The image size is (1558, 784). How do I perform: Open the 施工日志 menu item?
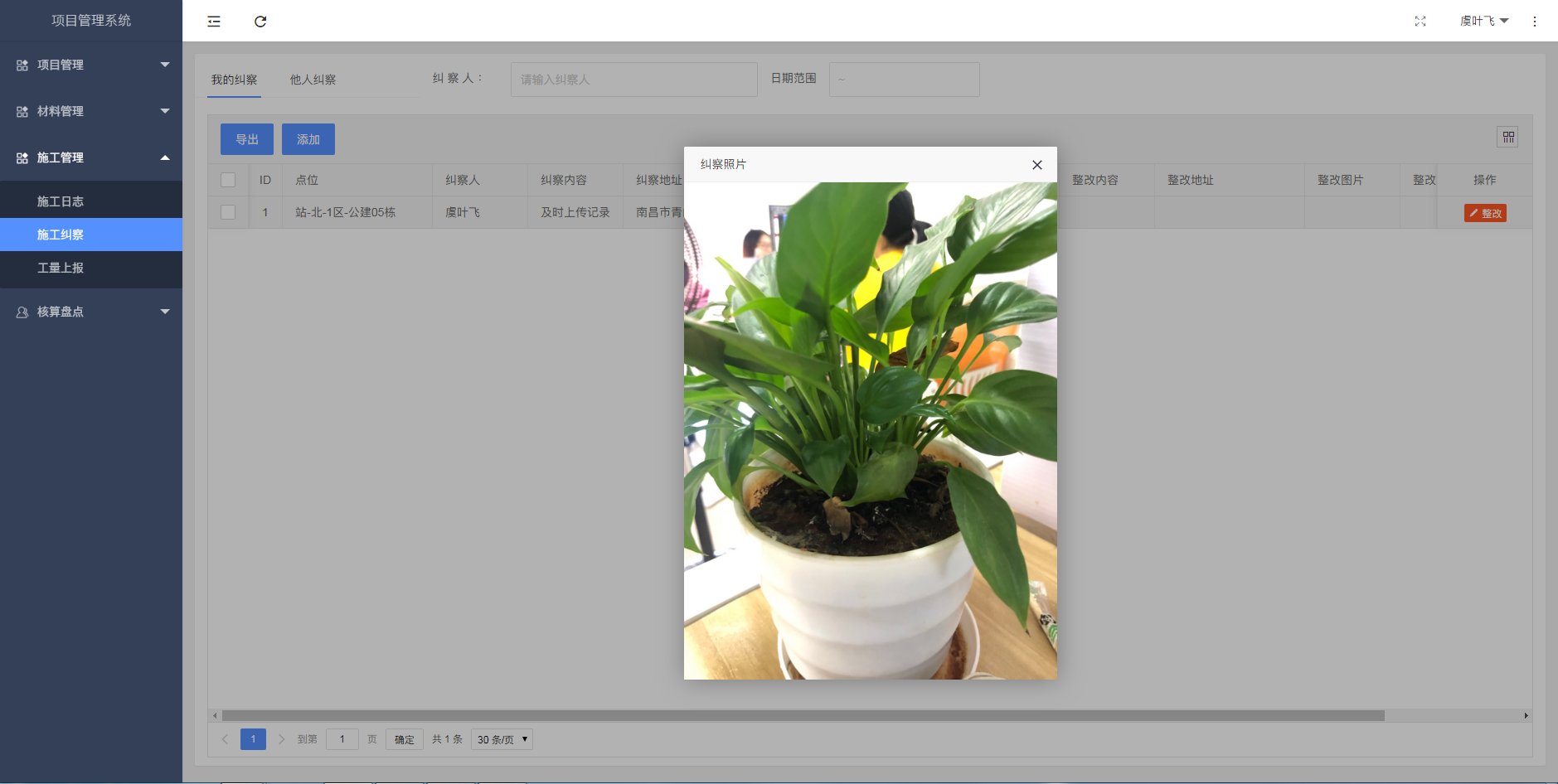click(x=91, y=201)
